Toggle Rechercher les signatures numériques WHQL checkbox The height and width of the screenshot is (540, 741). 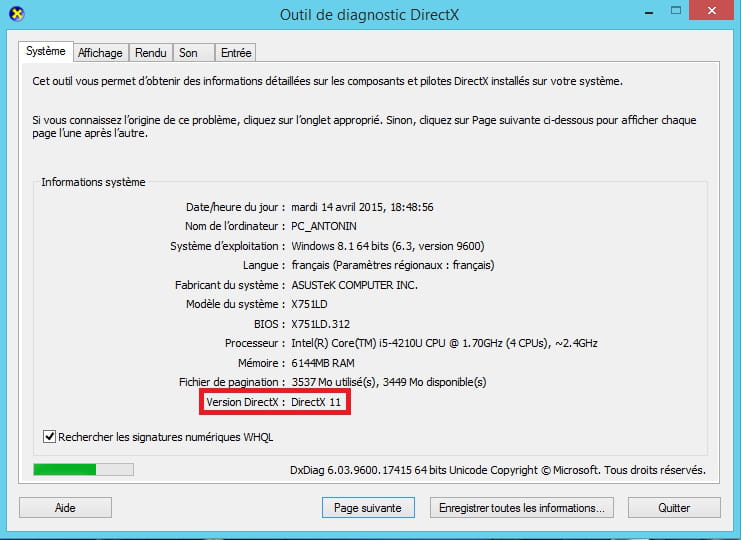49,437
